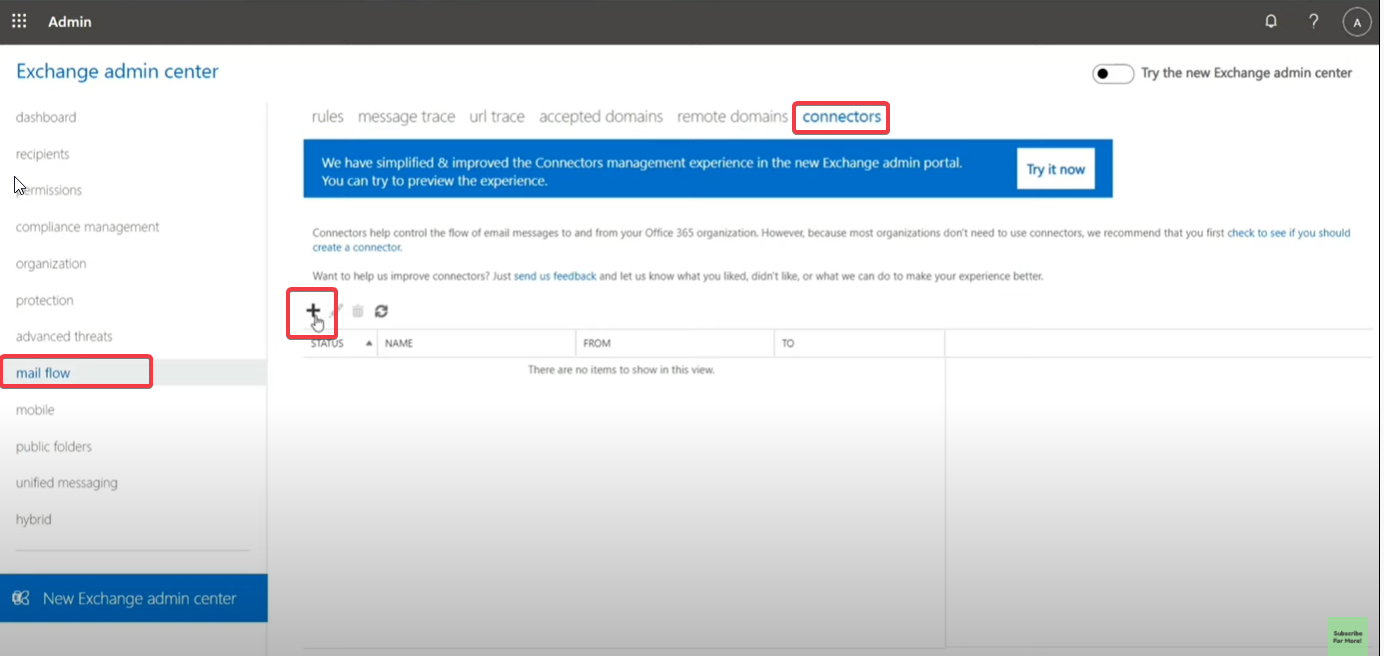The image size is (1384, 656).
Task: Select recipients in the left navigation
Action: 43,154
